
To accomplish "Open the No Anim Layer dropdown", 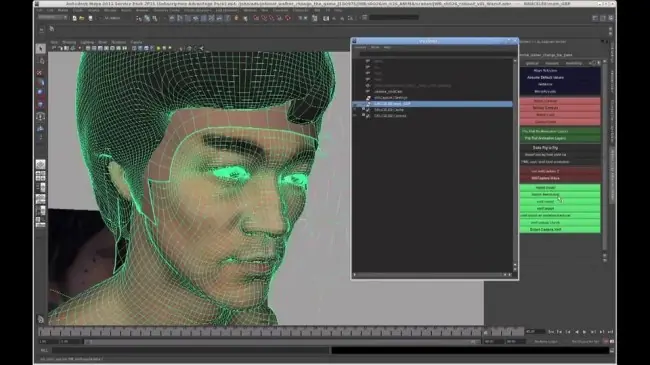I will (x=546, y=341).
